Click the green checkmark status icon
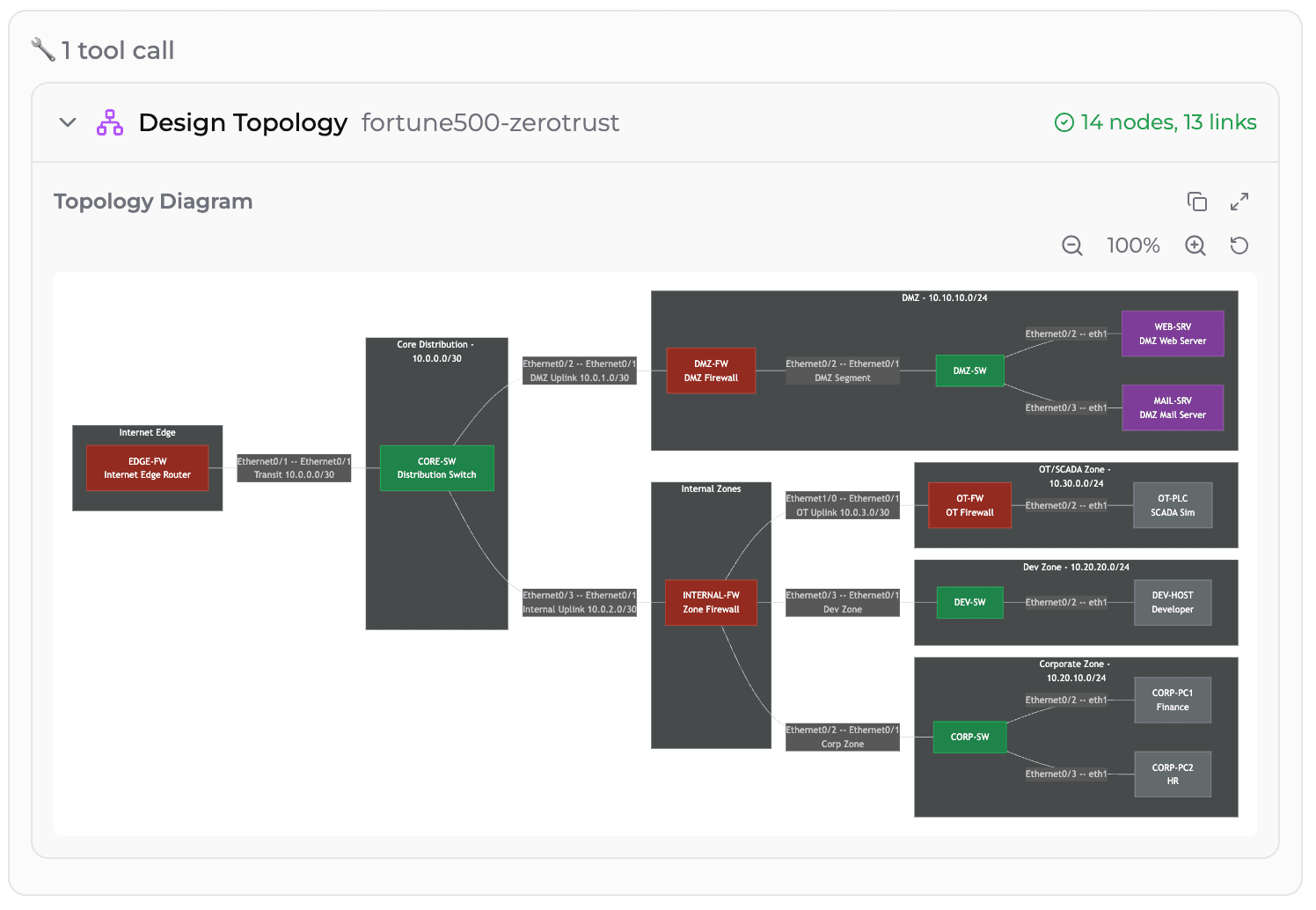 tap(1064, 121)
